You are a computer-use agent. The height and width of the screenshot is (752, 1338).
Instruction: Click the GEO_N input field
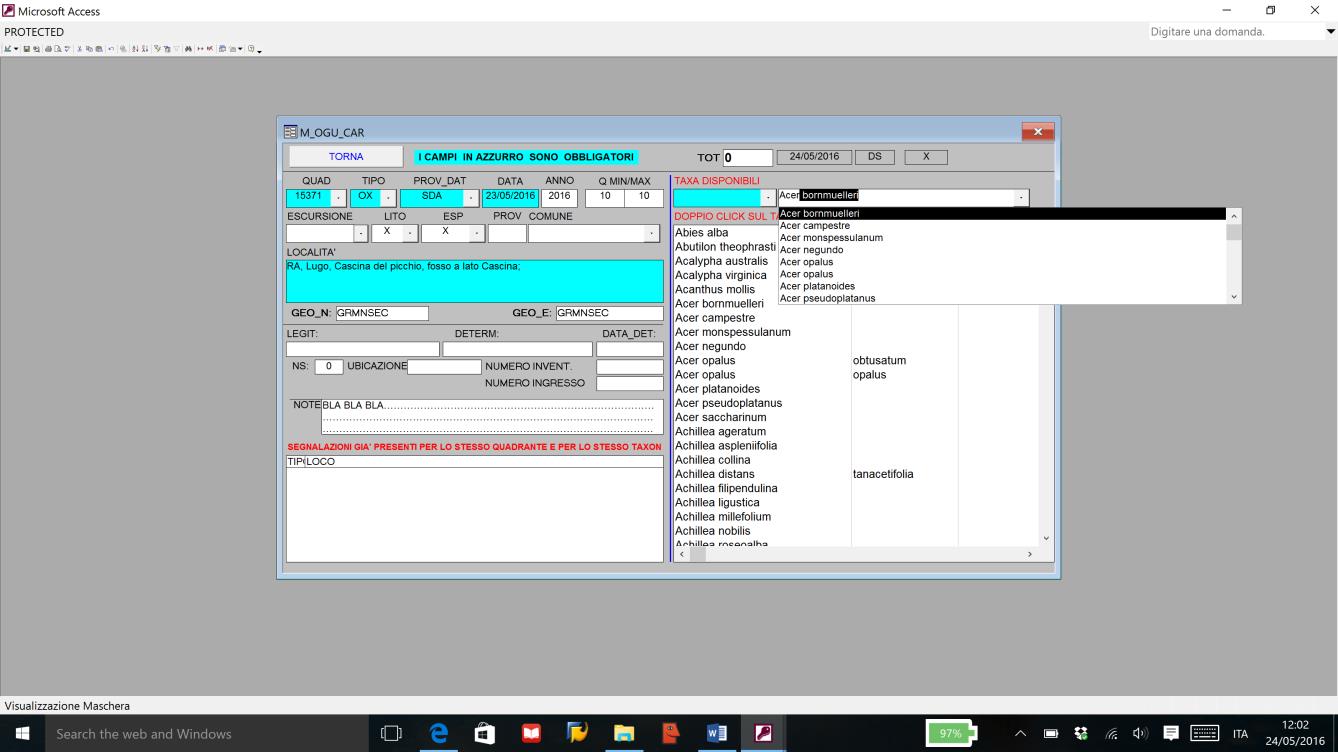point(382,313)
